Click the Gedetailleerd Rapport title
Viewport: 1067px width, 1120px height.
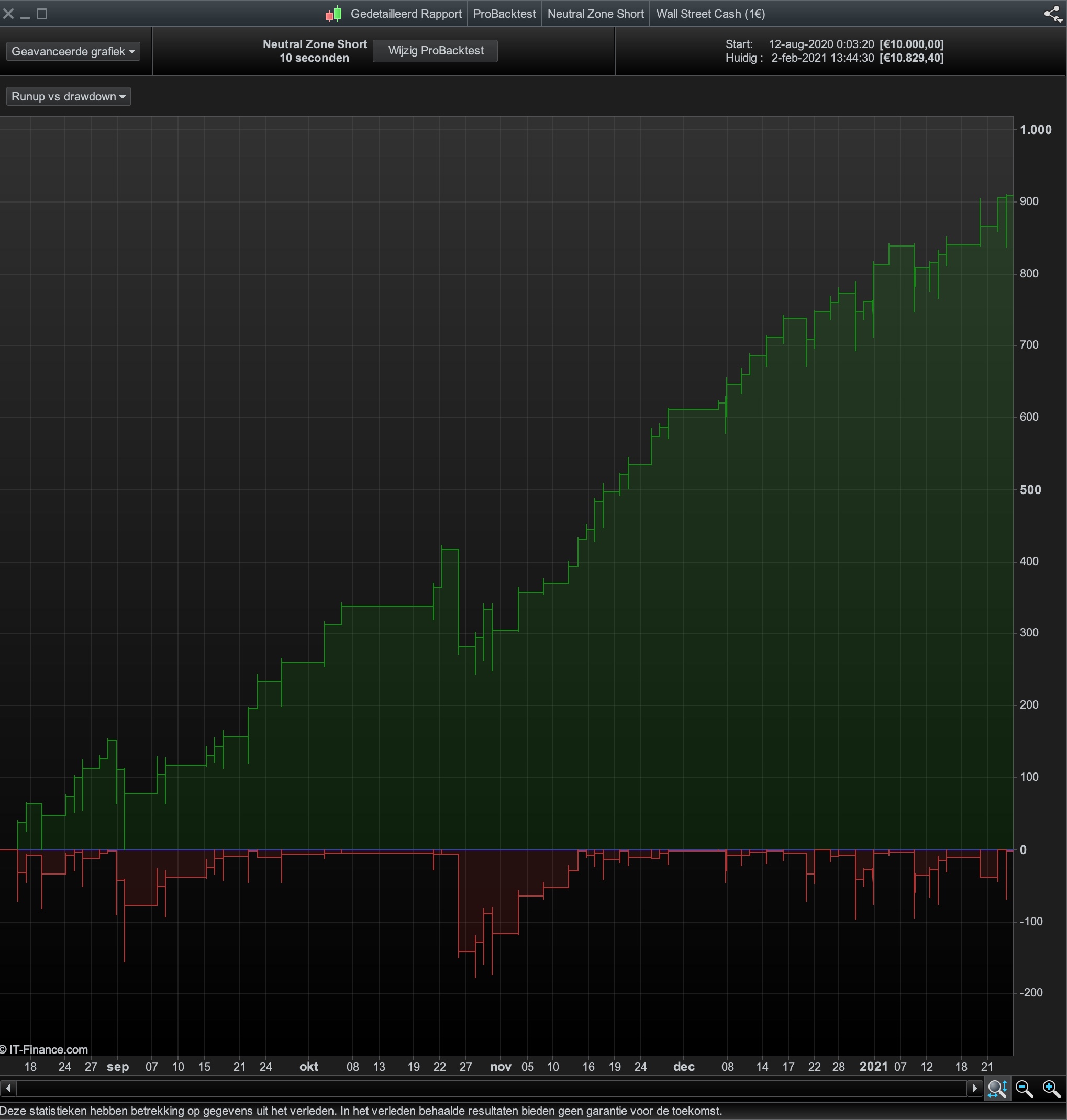(406, 14)
